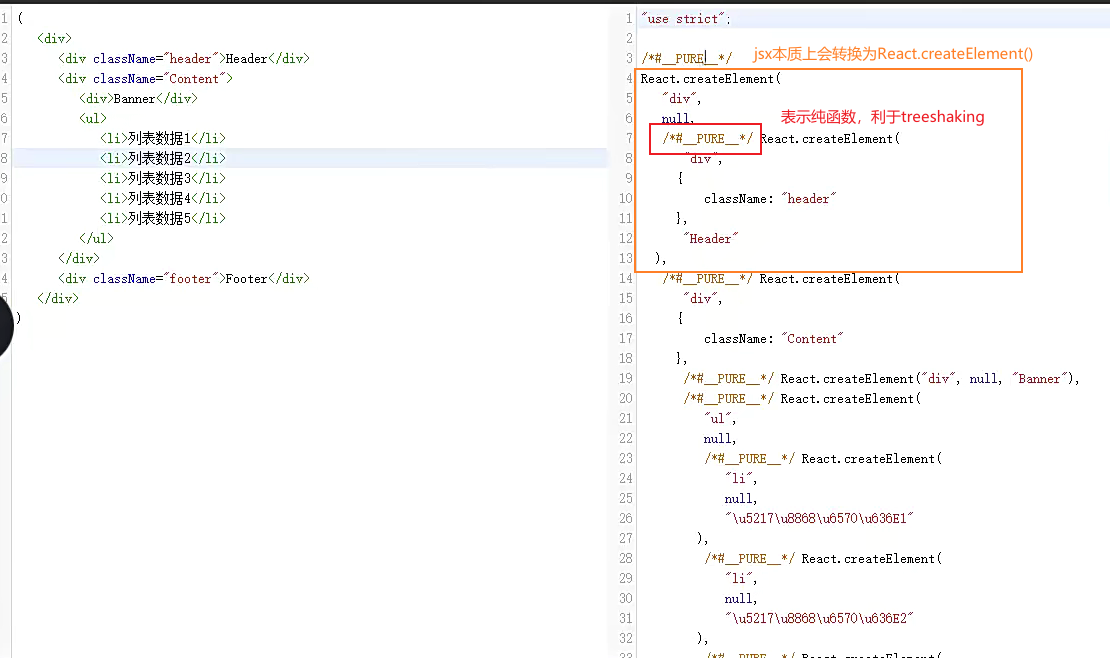The height and width of the screenshot is (658, 1110).
Task: Click line number 32 in output gutter
Action: point(626,638)
